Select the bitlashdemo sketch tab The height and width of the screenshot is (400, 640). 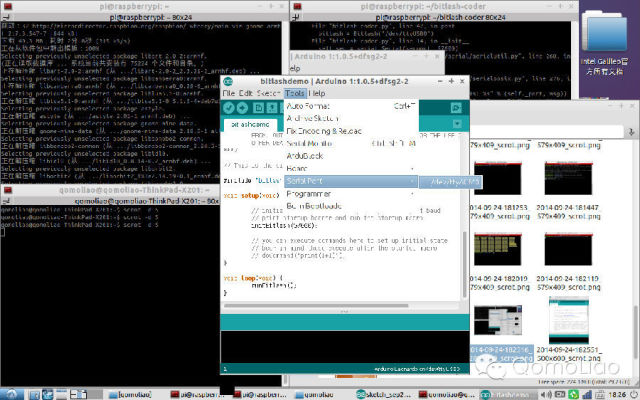(250, 124)
